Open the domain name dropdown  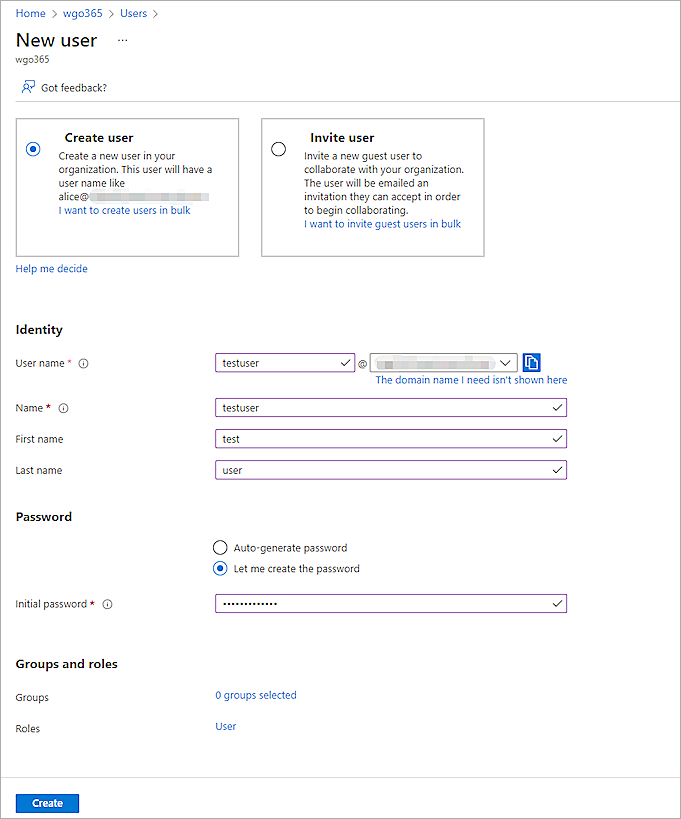click(x=506, y=362)
